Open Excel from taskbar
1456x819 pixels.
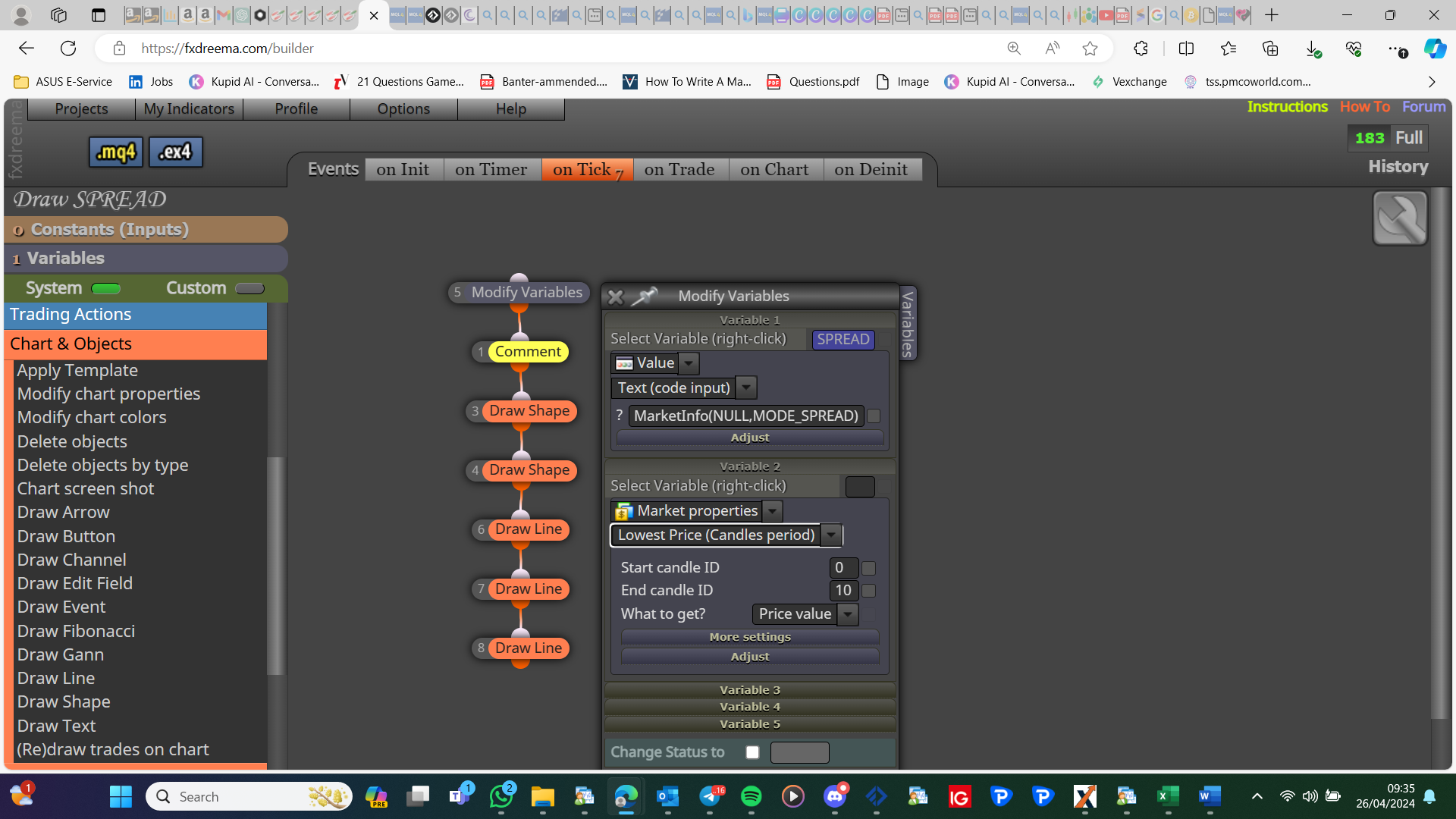click(x=1168, y=796)
